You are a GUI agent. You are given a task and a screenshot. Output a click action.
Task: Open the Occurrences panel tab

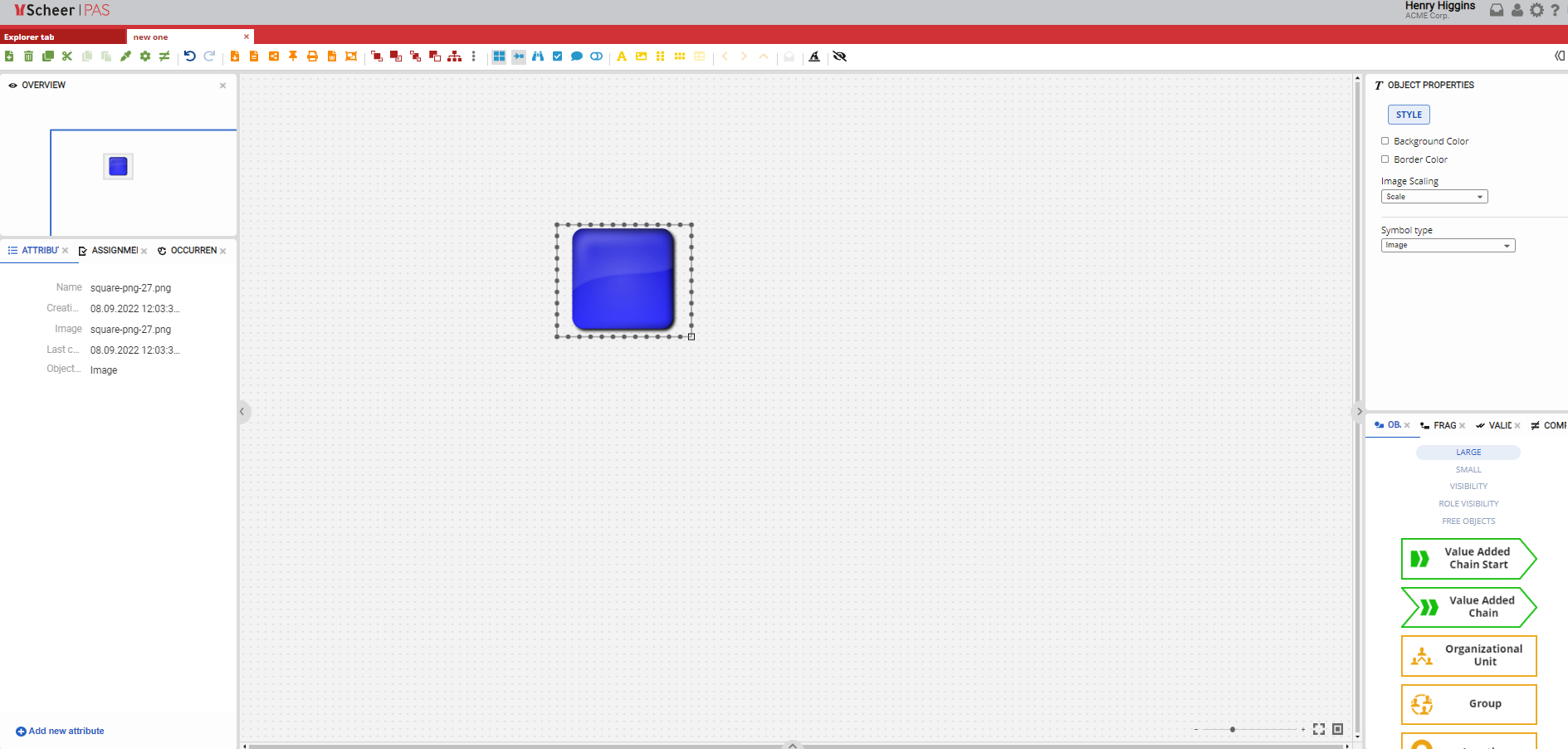point(192,251)
